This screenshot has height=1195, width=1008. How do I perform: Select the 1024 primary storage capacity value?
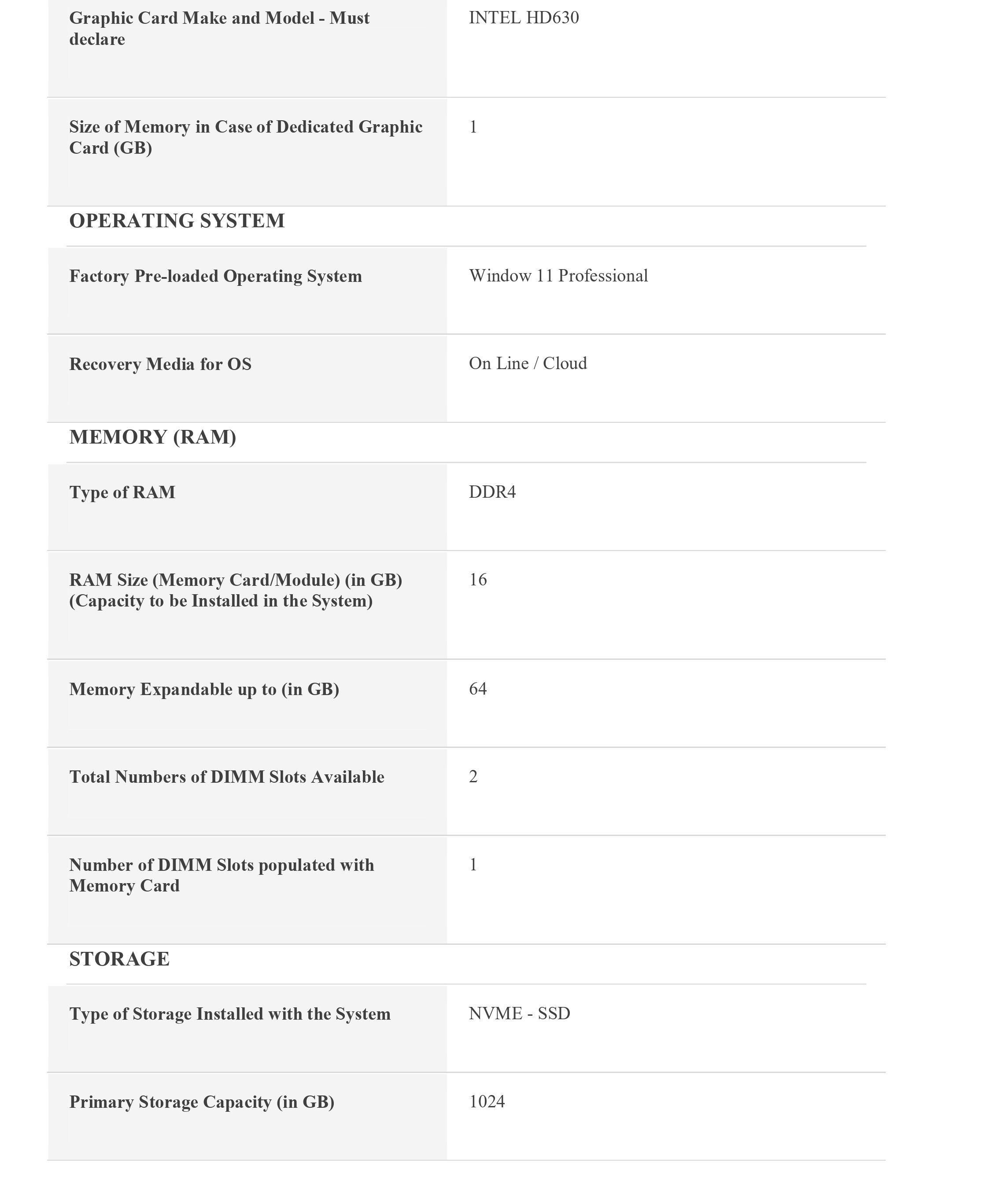[x=486, y=1101]
